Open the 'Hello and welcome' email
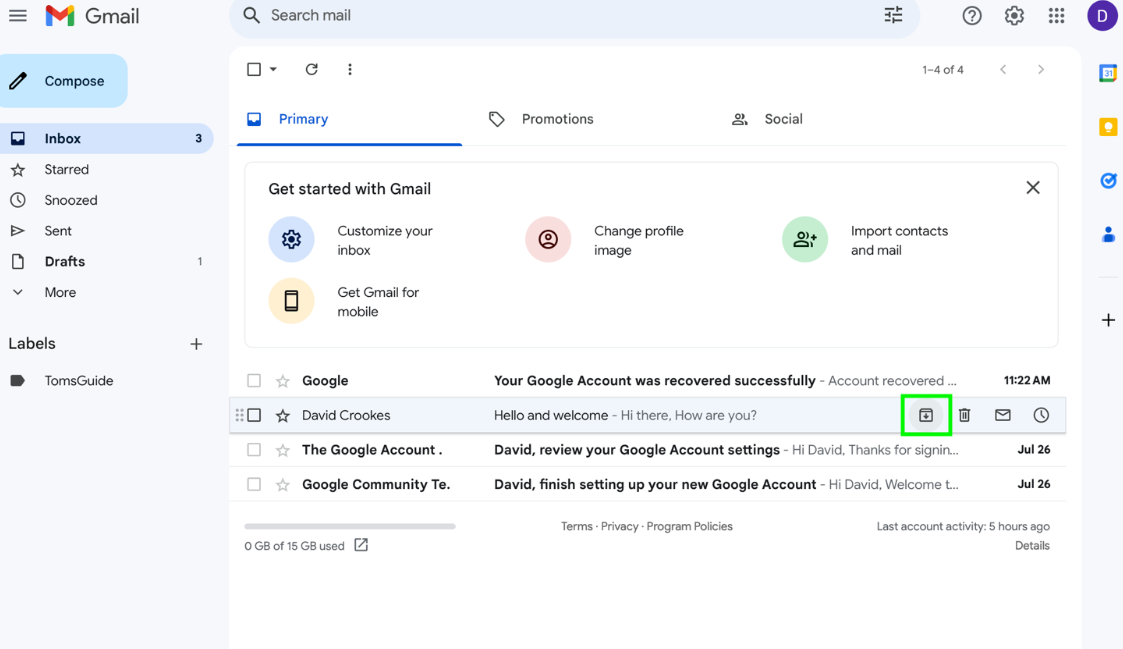 pos(647,415)
